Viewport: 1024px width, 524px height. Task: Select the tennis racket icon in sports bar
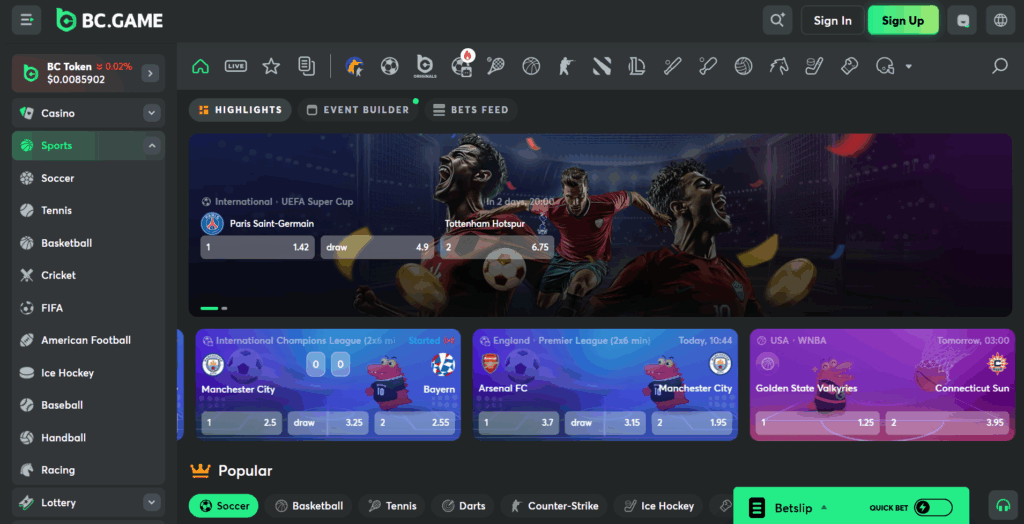click(x=496, y=66)
